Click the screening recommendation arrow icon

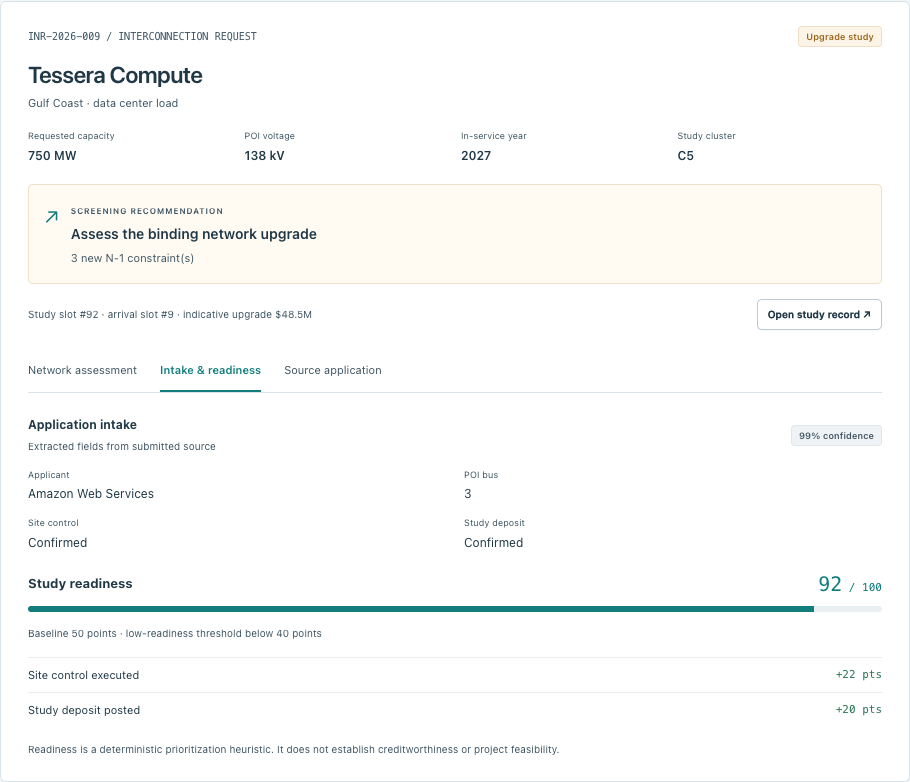pos(52,217)
